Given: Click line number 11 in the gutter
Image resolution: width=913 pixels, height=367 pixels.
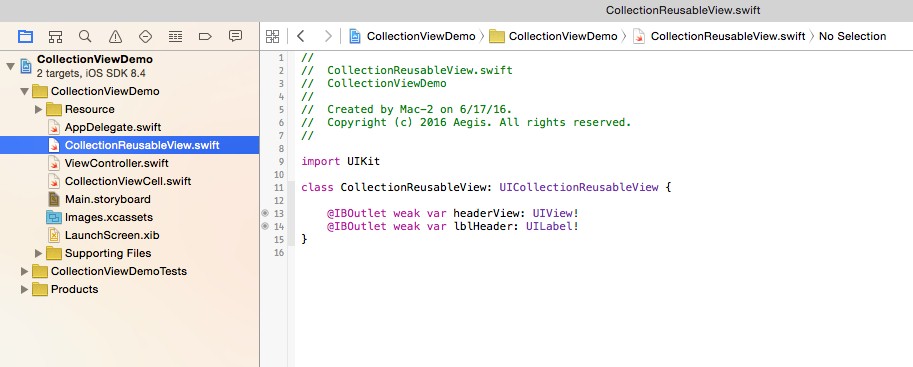Looking at the screenshot, I should pyautogui.click(x=280, y=188).
